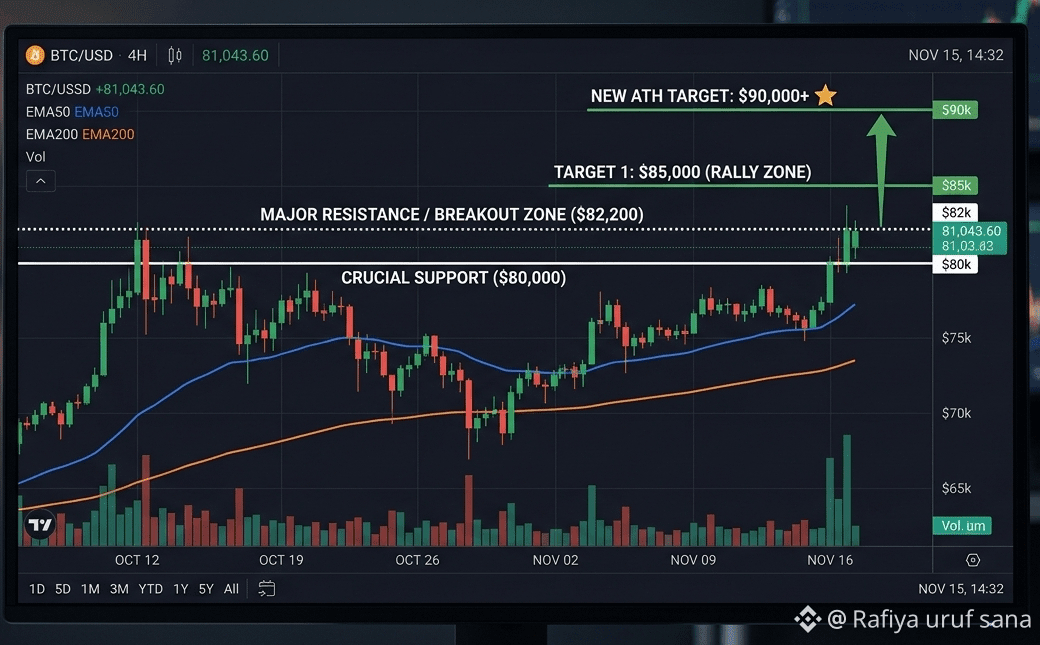
Task: Click the $90k price label
Action: coord(955,109)
